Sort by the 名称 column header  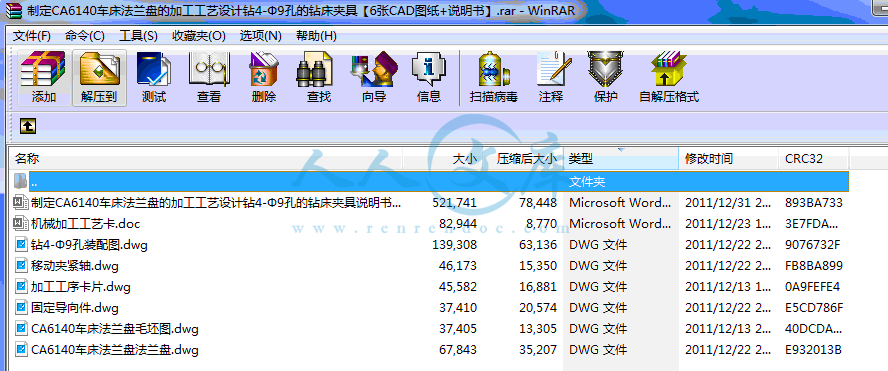pyautogui.click(x=207, y=159)
